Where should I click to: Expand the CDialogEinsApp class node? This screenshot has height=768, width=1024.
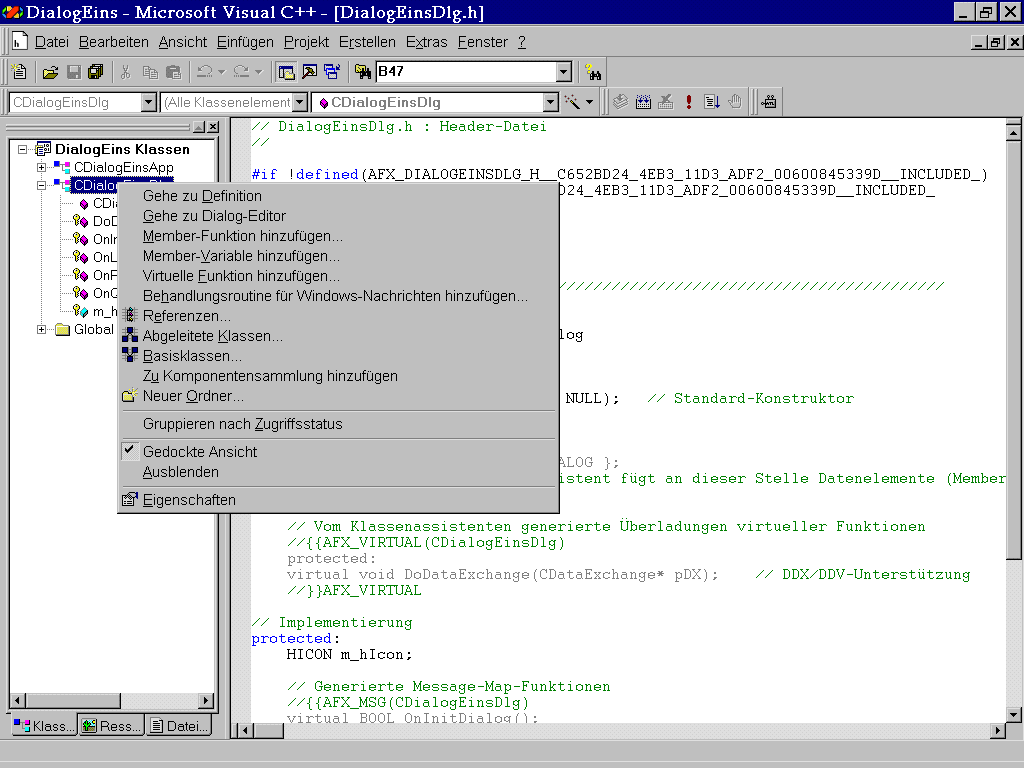pos(41,168)
